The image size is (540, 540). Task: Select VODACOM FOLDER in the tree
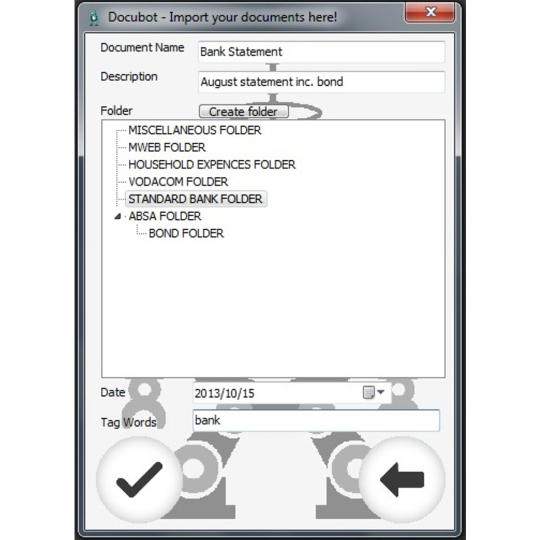coord(178,182)
